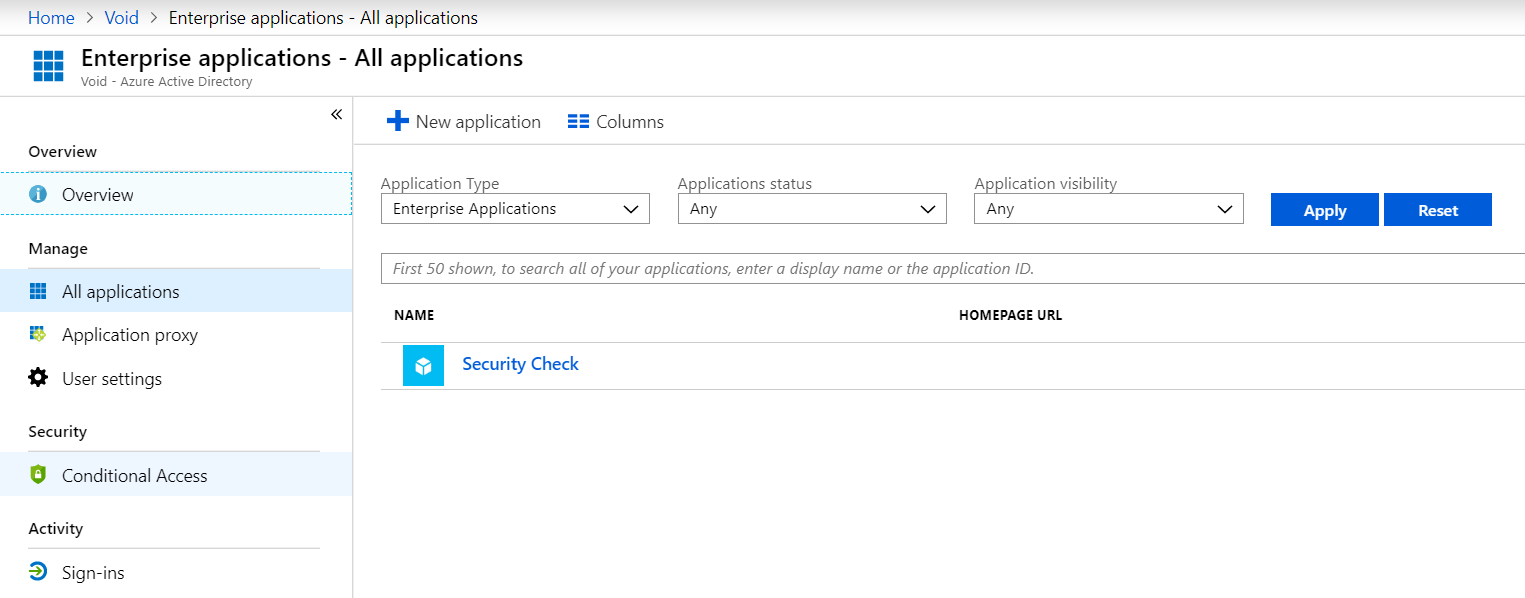The image size is (1525, 598).
Task: Go to Void in breadcrumb
Action: point(122,18)
